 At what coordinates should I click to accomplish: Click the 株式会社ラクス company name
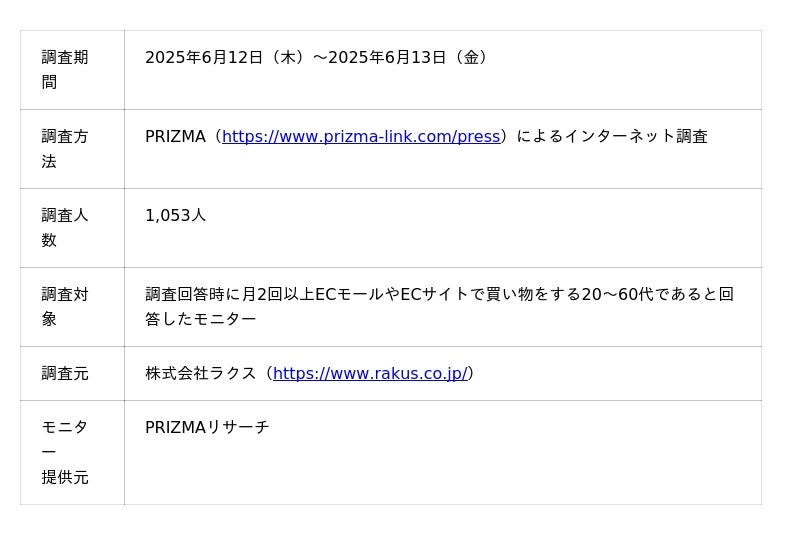pyautogui.click(x=201, y=374)
